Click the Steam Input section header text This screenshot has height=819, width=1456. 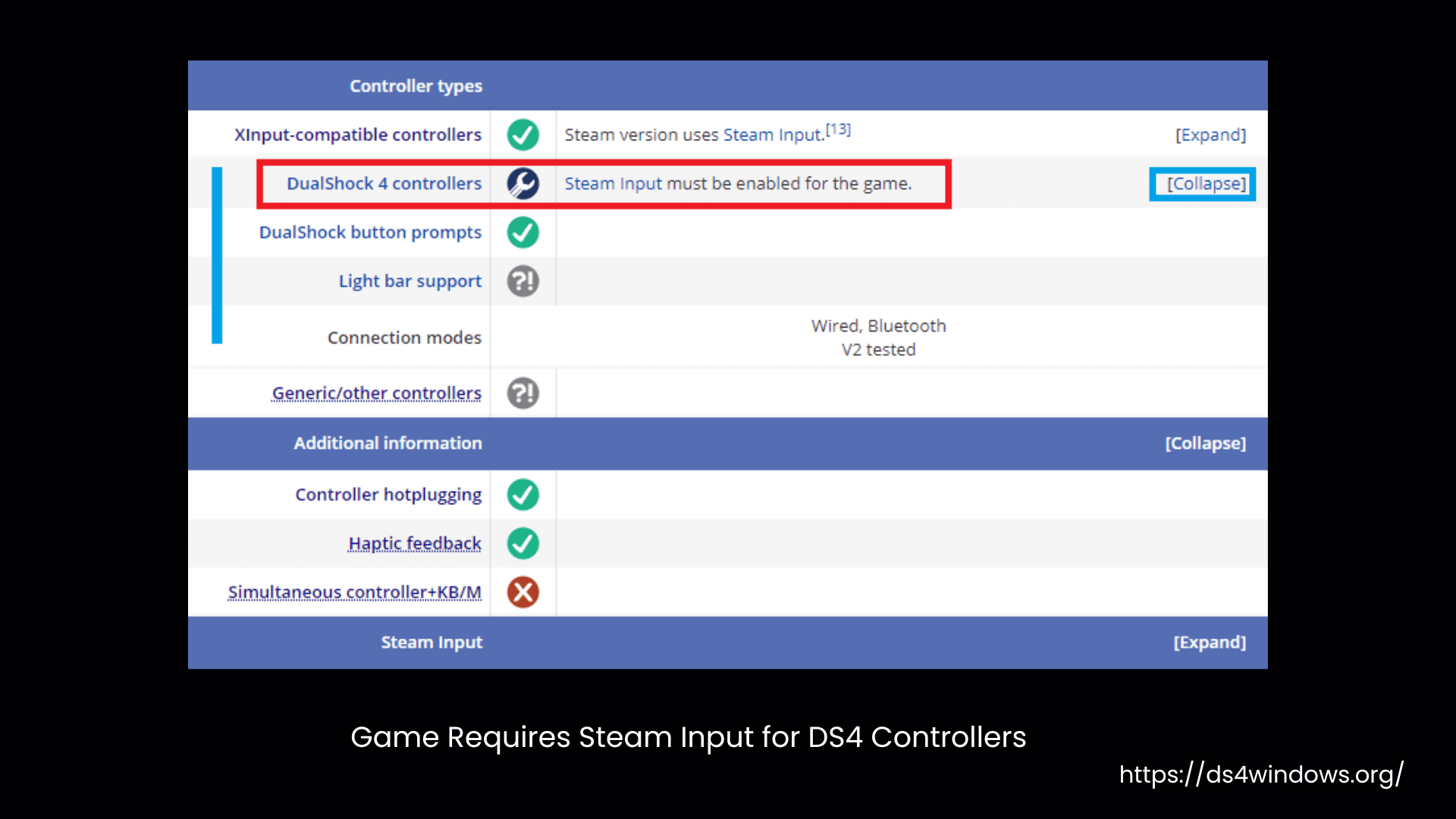pyautogui.click(x=431, y=642)
